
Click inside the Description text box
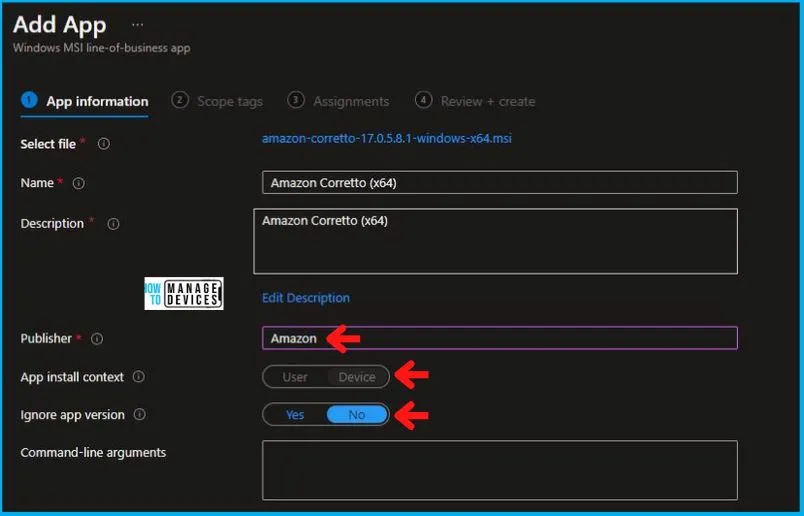pos(496,241)
